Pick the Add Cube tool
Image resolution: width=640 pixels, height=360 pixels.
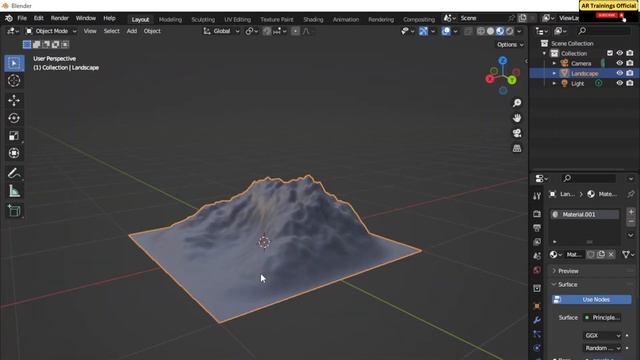pos(14,211)
